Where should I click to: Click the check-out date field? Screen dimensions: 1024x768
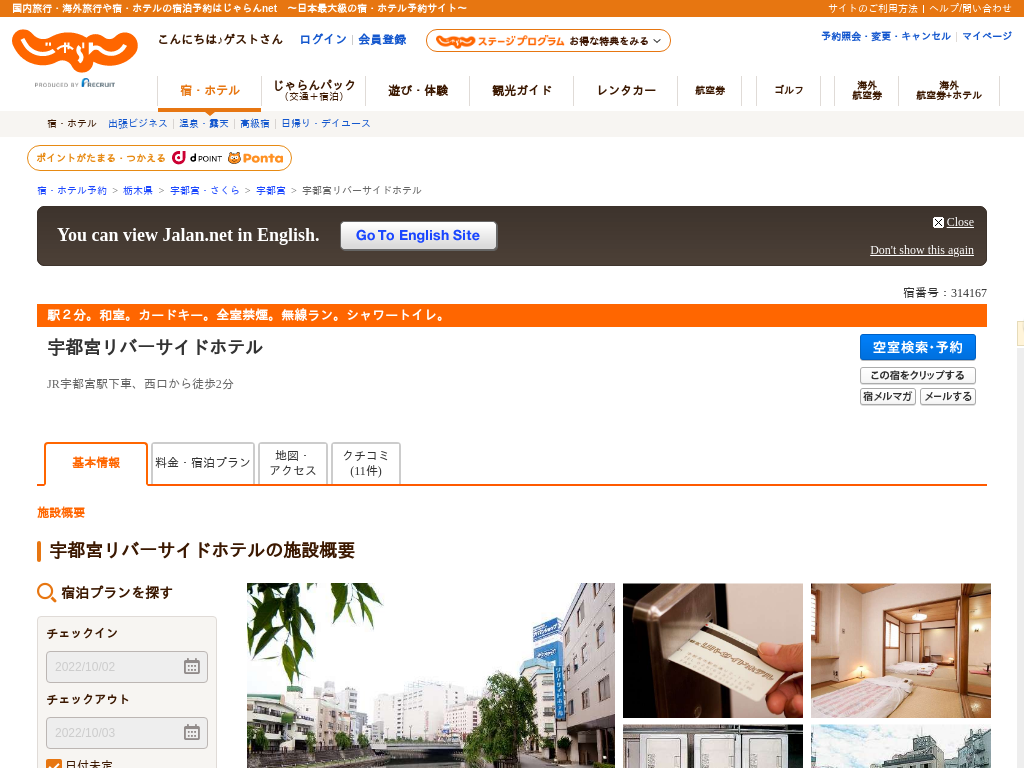click(x=127, y=733)
